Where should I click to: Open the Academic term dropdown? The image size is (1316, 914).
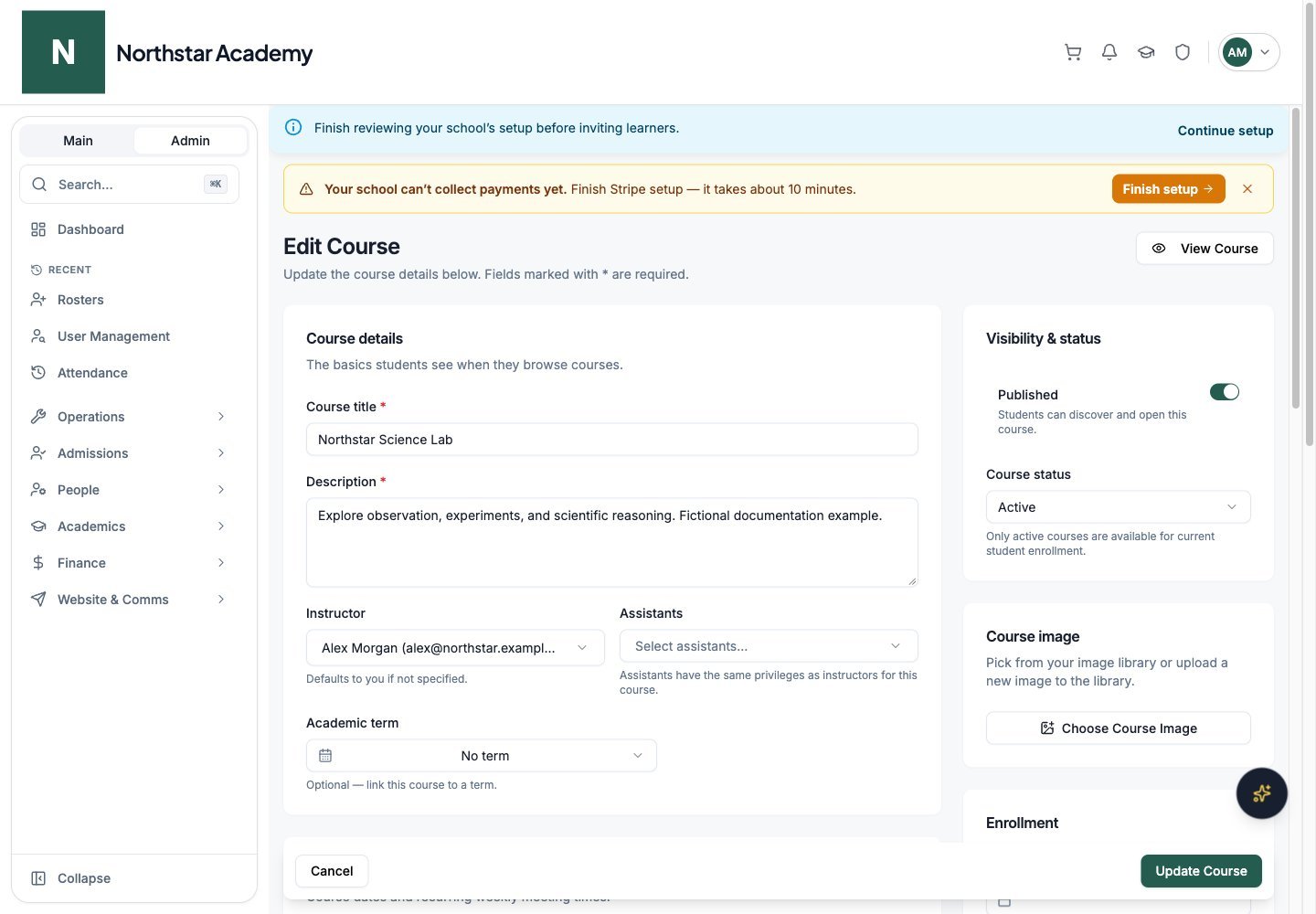482,756
